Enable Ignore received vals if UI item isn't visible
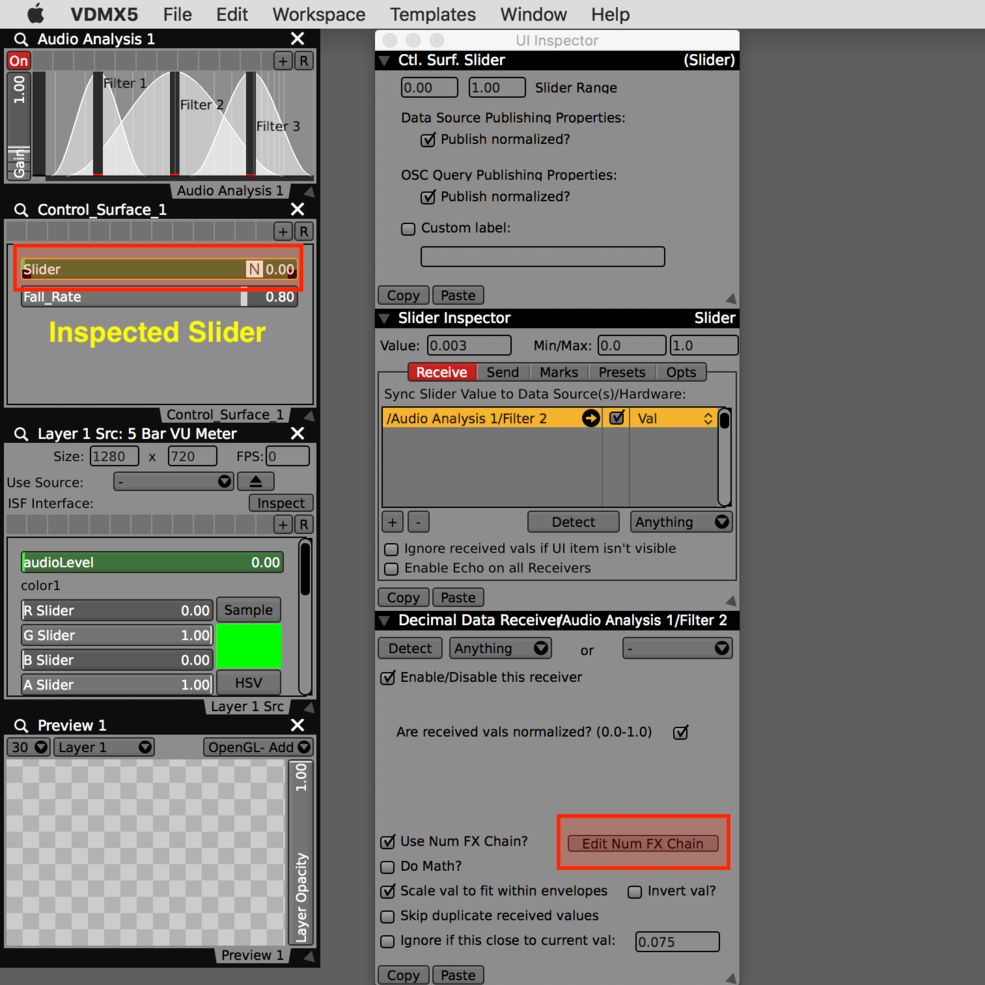The image size is (985, 985). (391, 549)
